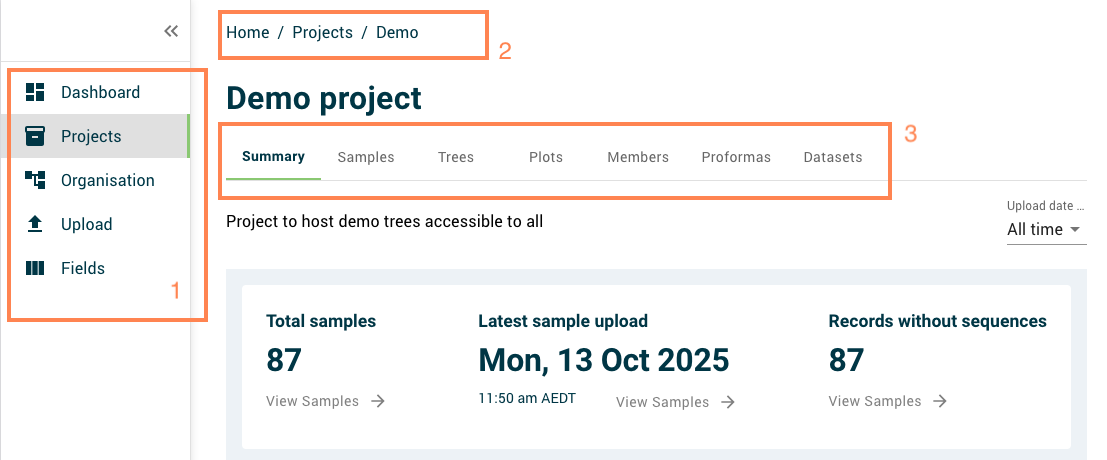
Task: Click the Dashboard grid icon in sidebar
Action: tap(35, 93)
